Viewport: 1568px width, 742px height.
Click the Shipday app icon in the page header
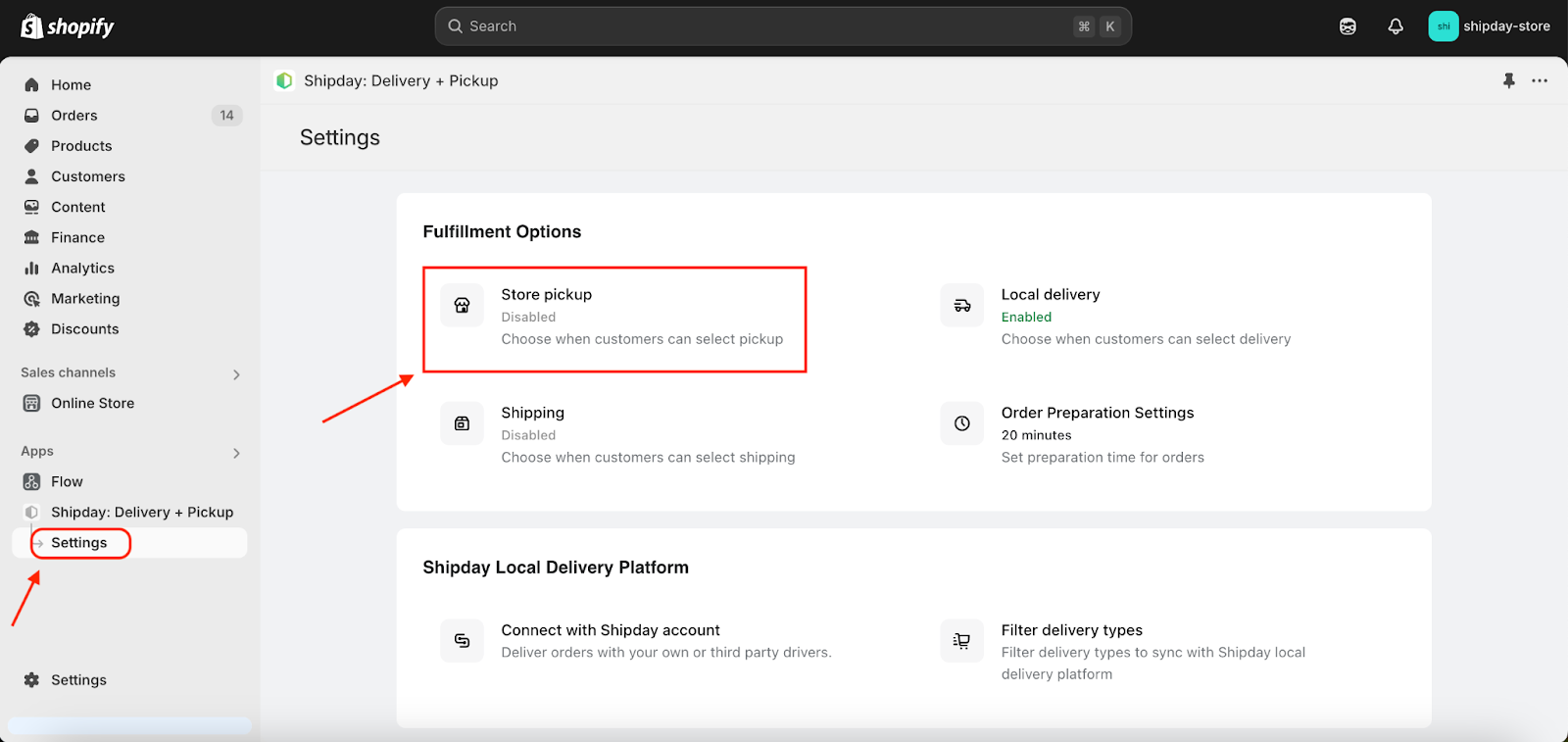[284, 80]
